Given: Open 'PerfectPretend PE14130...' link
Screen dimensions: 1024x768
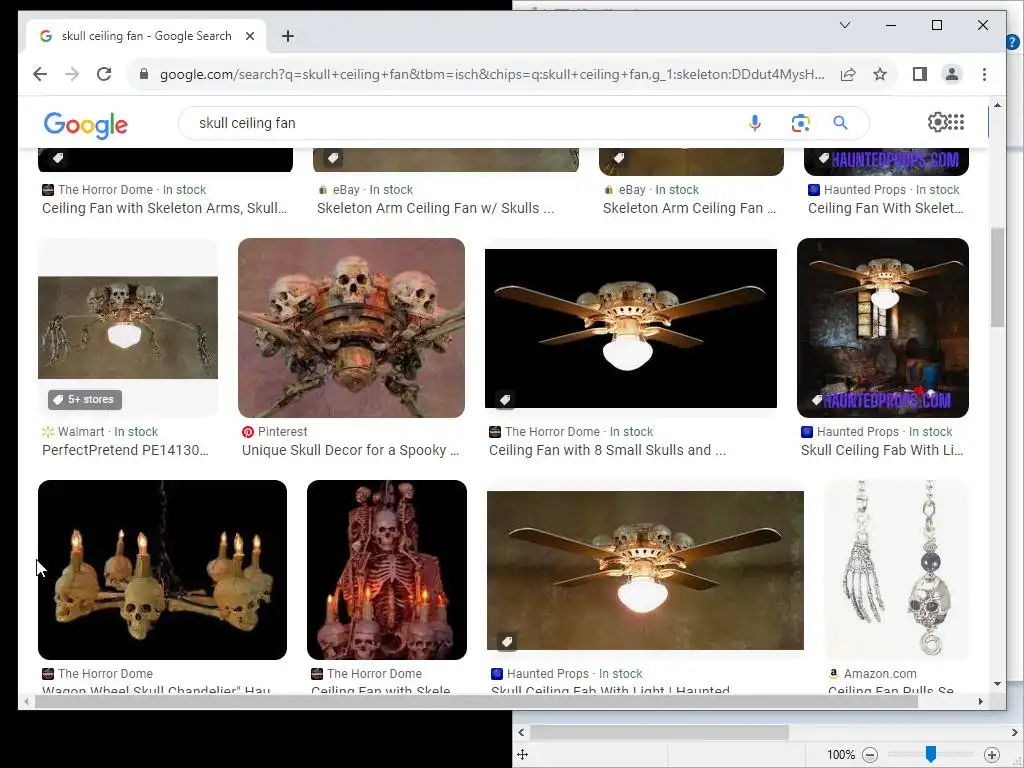Looking at the screenshot, I should pyautogui.click(x=125, y=450).
